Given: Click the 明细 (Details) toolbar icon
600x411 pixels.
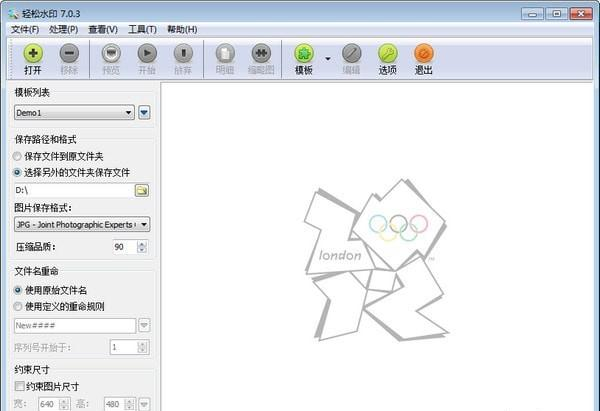Looking at the screenshot, I should point(225,54).
